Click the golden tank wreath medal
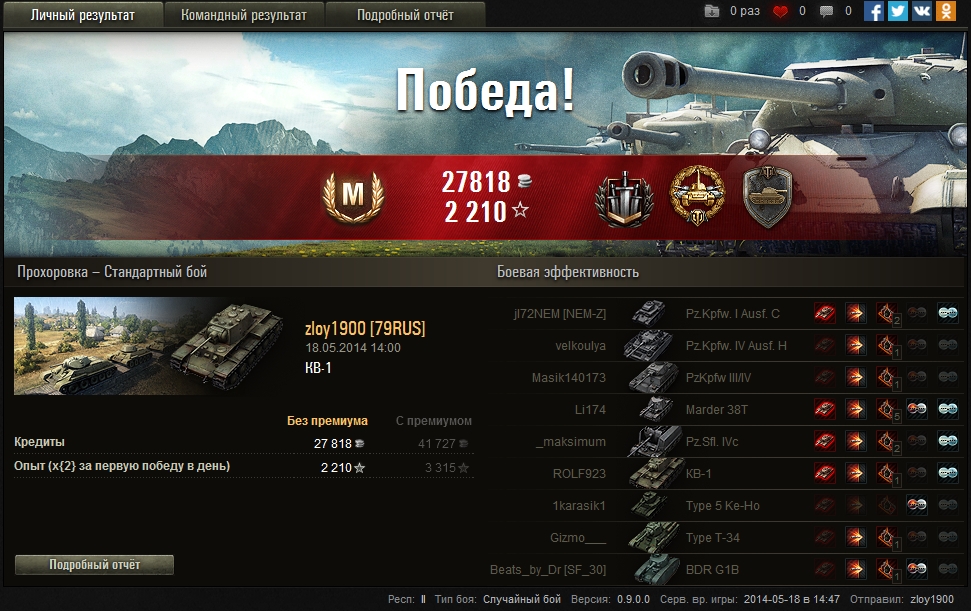The image size is (971, 611). coord(698,196)
